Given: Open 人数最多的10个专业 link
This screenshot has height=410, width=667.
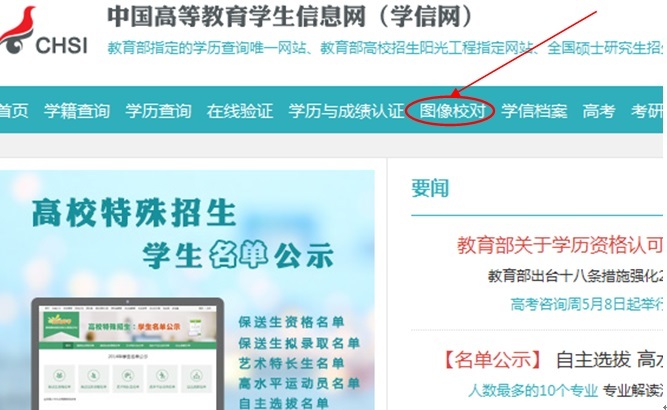Looking at the screenshot, I should [533, 390].
